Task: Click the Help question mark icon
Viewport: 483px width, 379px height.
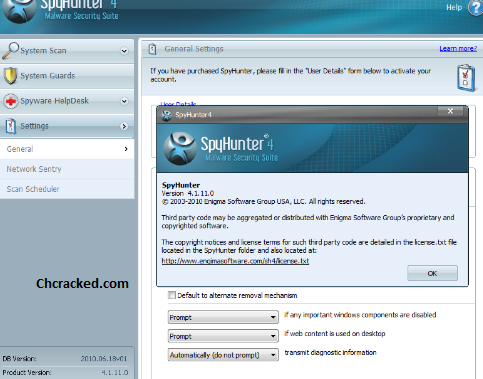Action: click(476, 7)
